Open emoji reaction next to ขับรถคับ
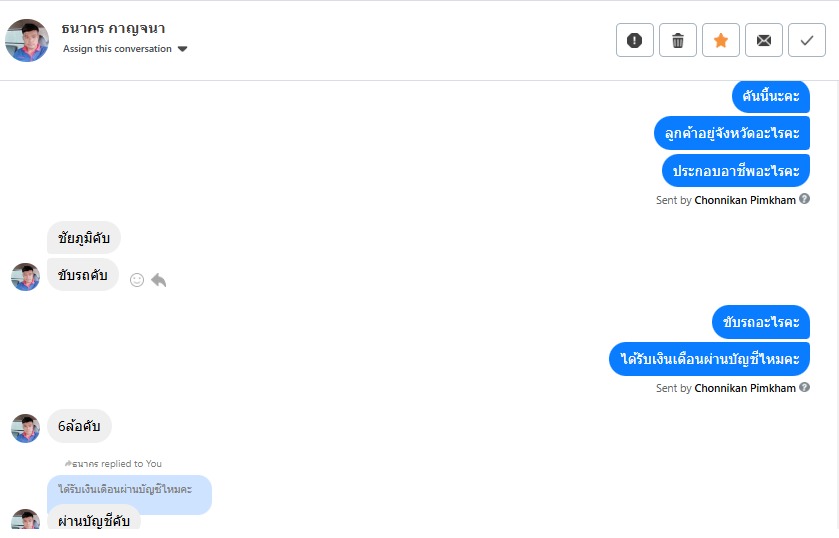839x538 pixels. (x=137, y=280)
